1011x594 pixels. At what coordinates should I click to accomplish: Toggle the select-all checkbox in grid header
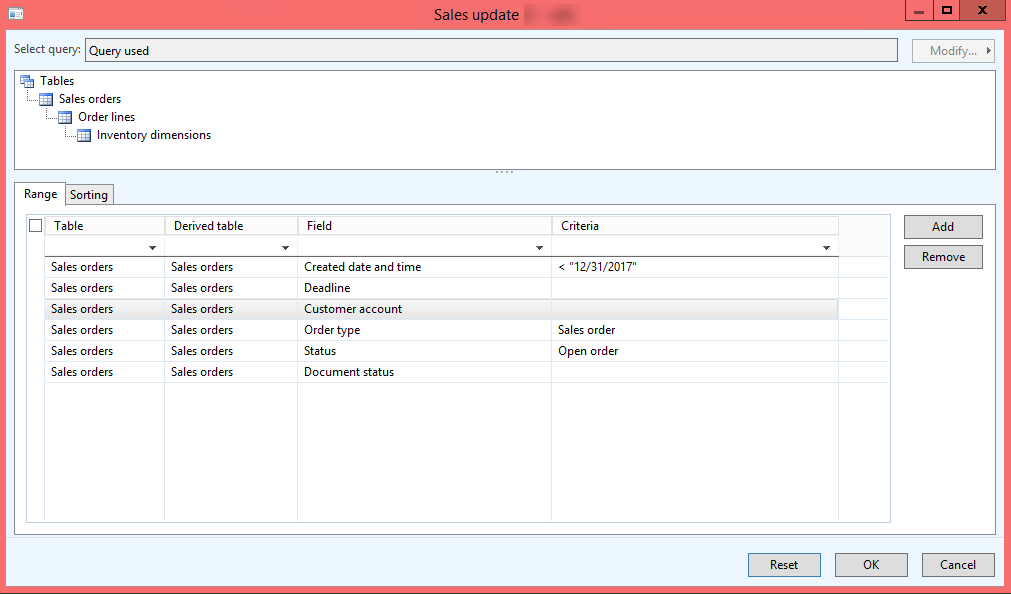click(36, 226)
